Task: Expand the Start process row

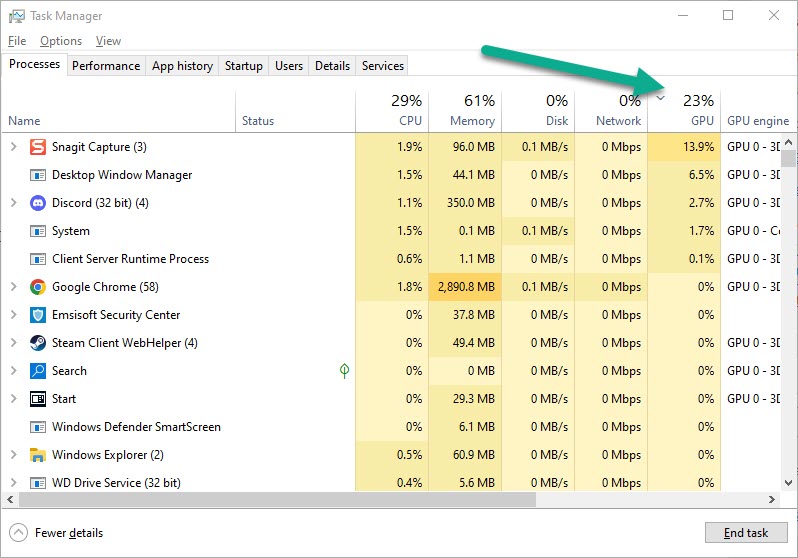Action: 14,399
